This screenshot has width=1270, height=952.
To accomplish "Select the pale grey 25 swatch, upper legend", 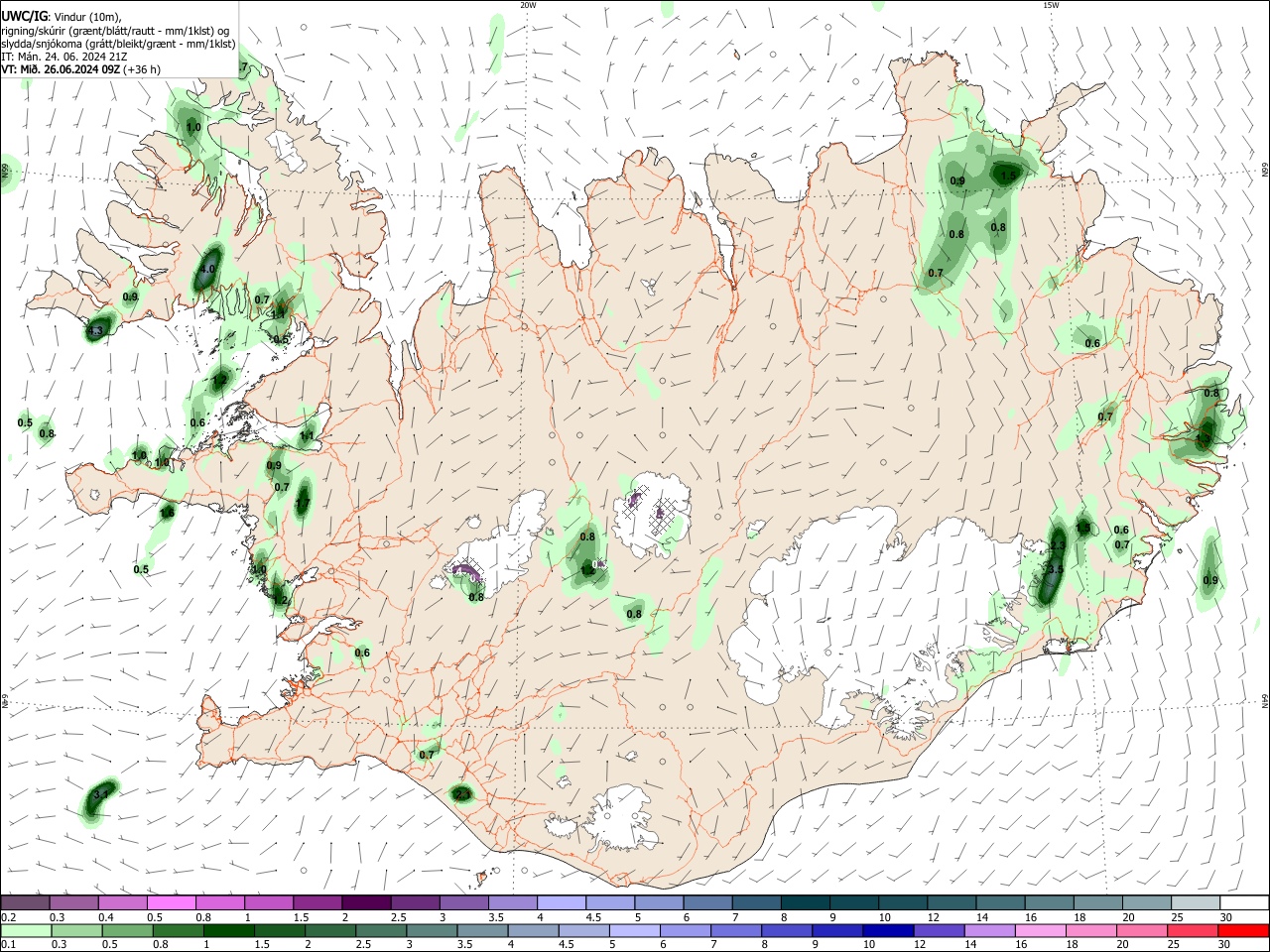I will (1197, 902).
